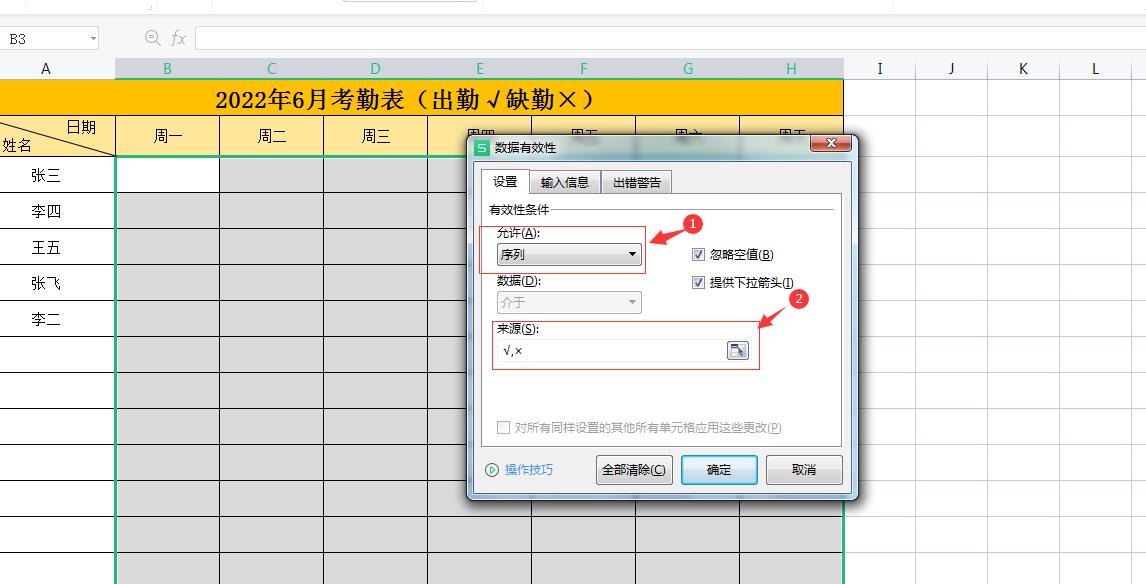Select column B header

point(167,69)
